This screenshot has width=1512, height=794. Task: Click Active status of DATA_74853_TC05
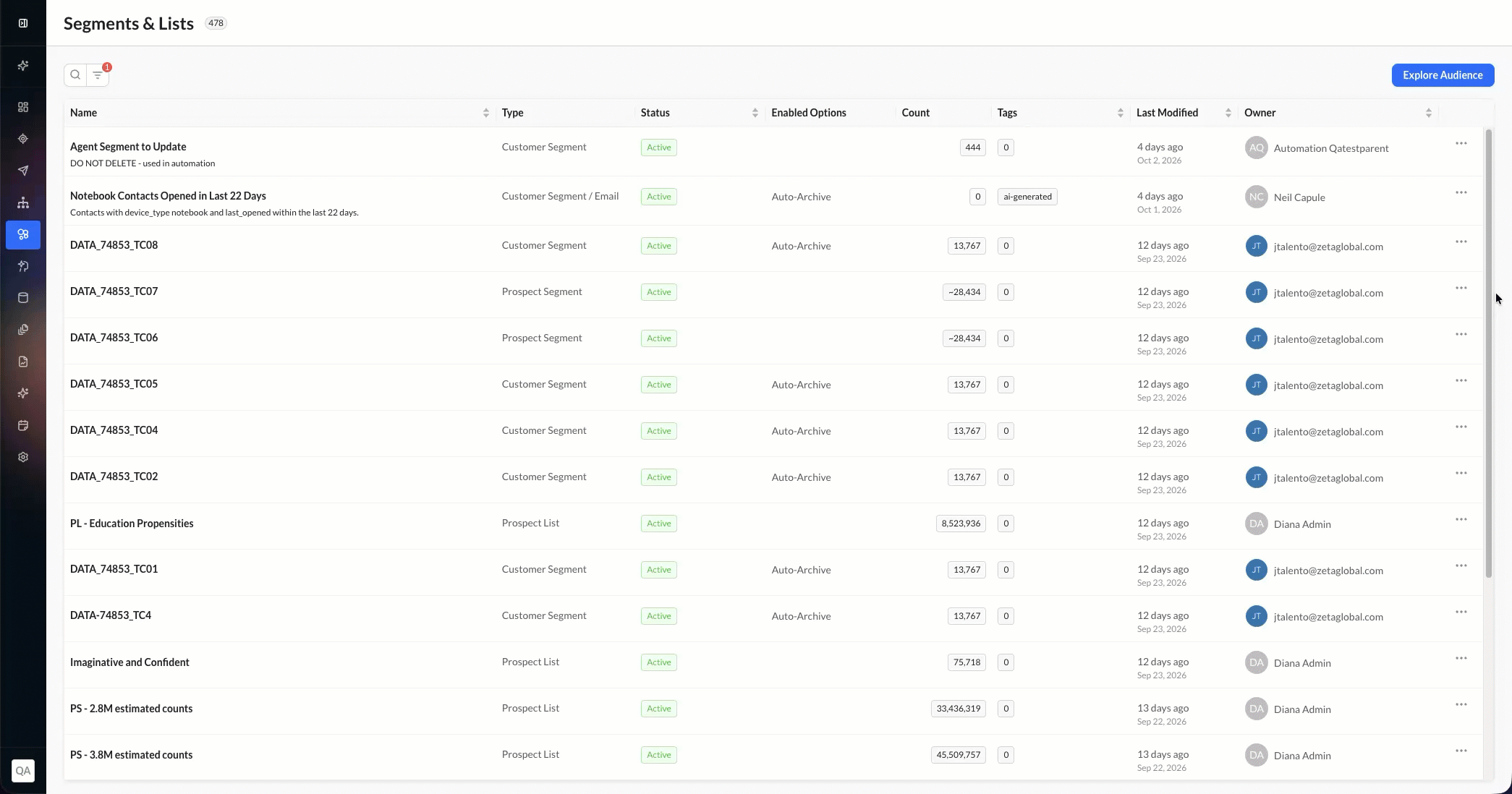click(659, 385)
